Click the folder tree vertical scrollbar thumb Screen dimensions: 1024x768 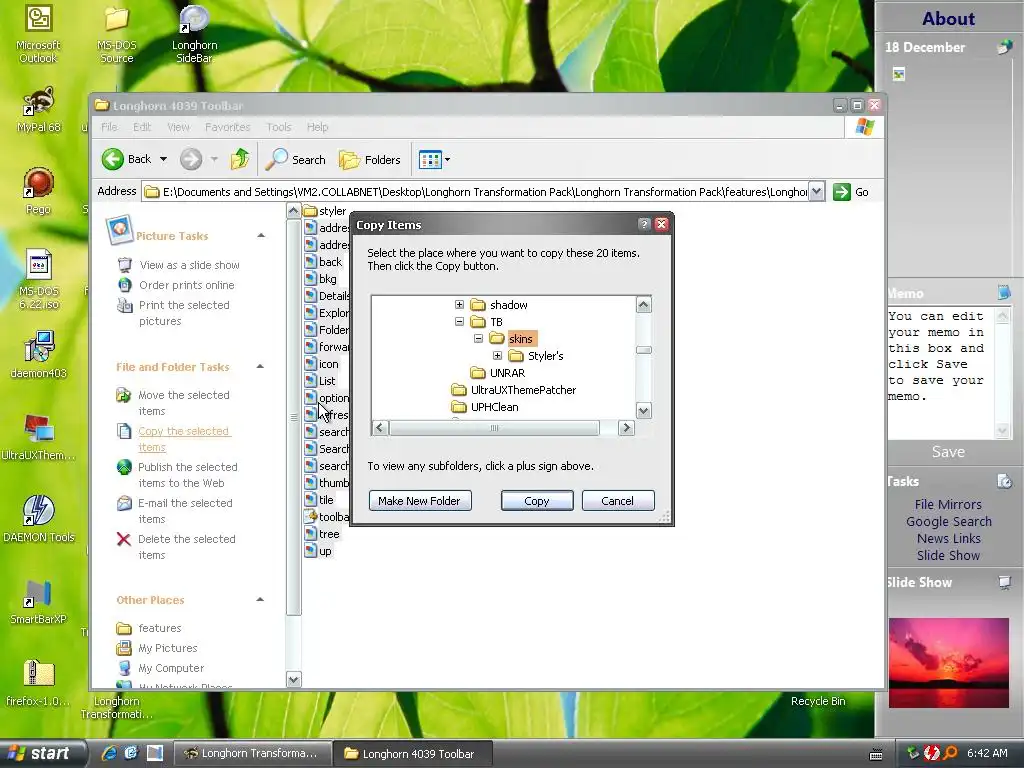(644, 350)
